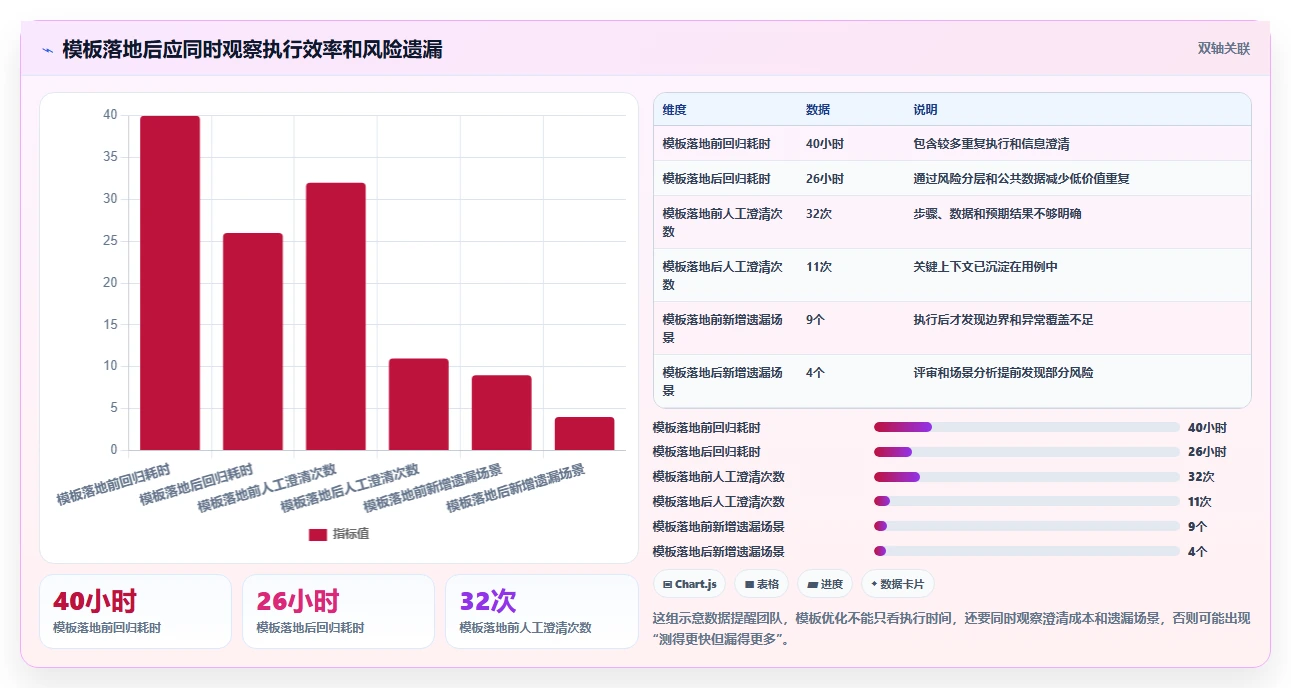Viewport: 1291px width, 688px height.
Task: Click the chart bar for 模板落地前回归耗时
Action: click(x=170, y=283)
